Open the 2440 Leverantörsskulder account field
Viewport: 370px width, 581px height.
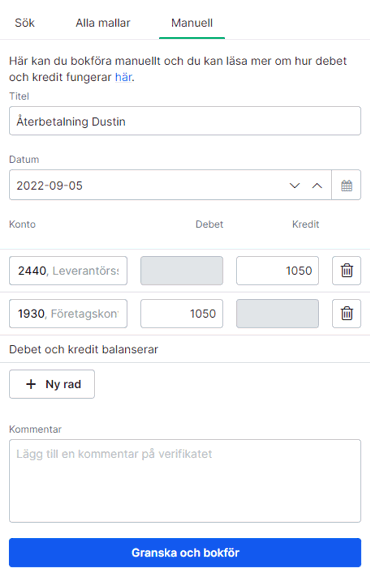[68, 270]
